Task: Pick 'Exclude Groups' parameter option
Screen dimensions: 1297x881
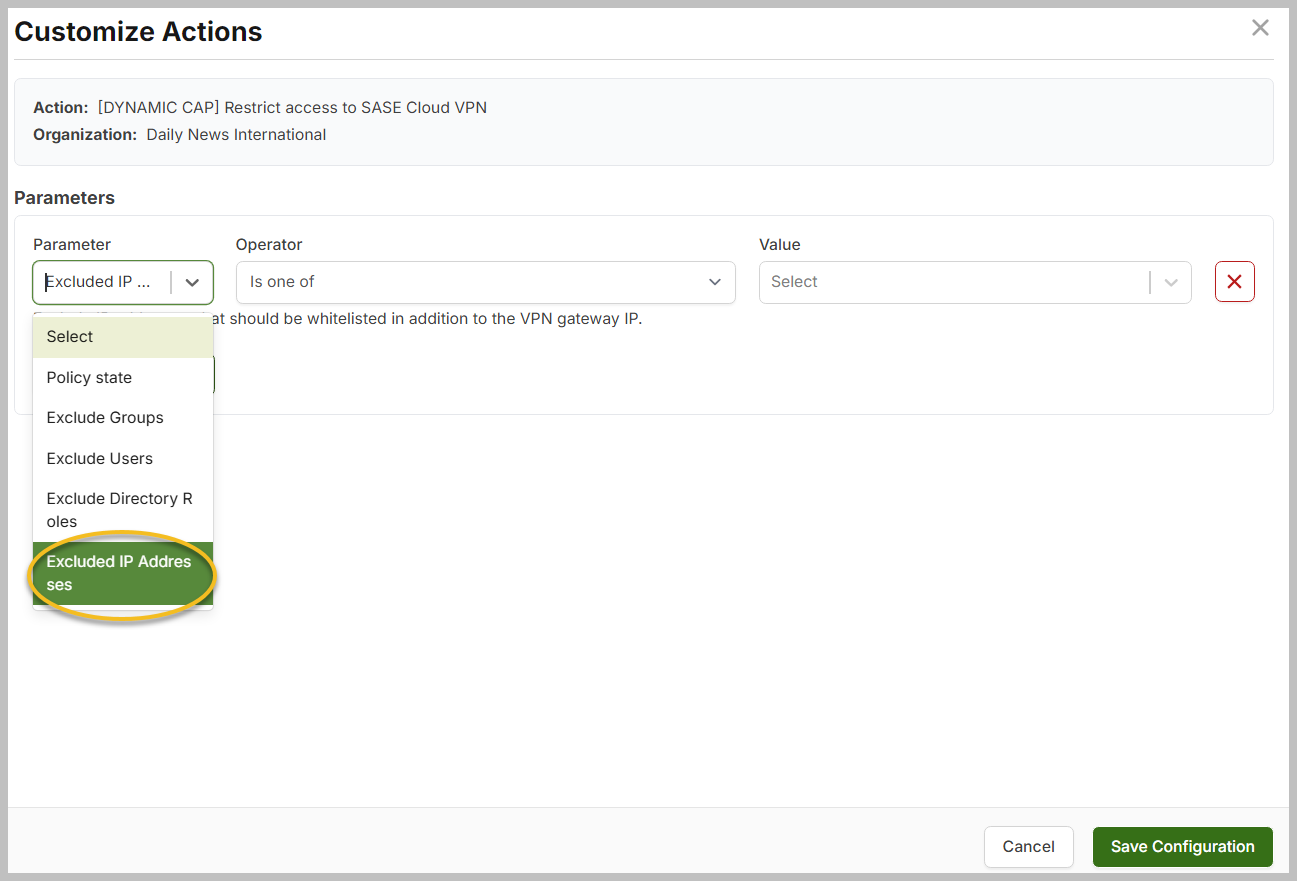Action: (122, 418)
